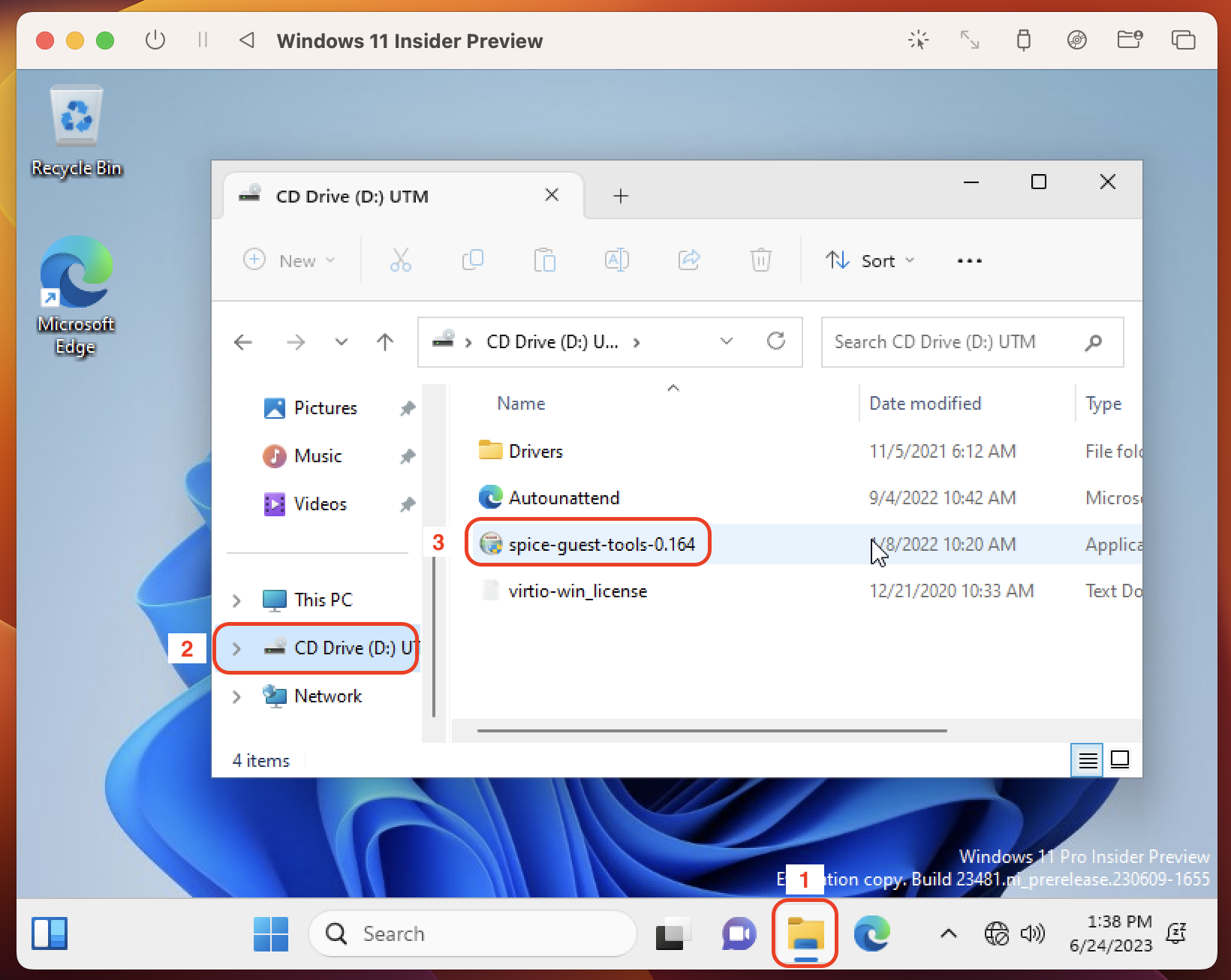This screenshot has width=1231, height=980.
Task: Click the Copy icon in Explorer toolbar
Action: (x=473, y=260)
